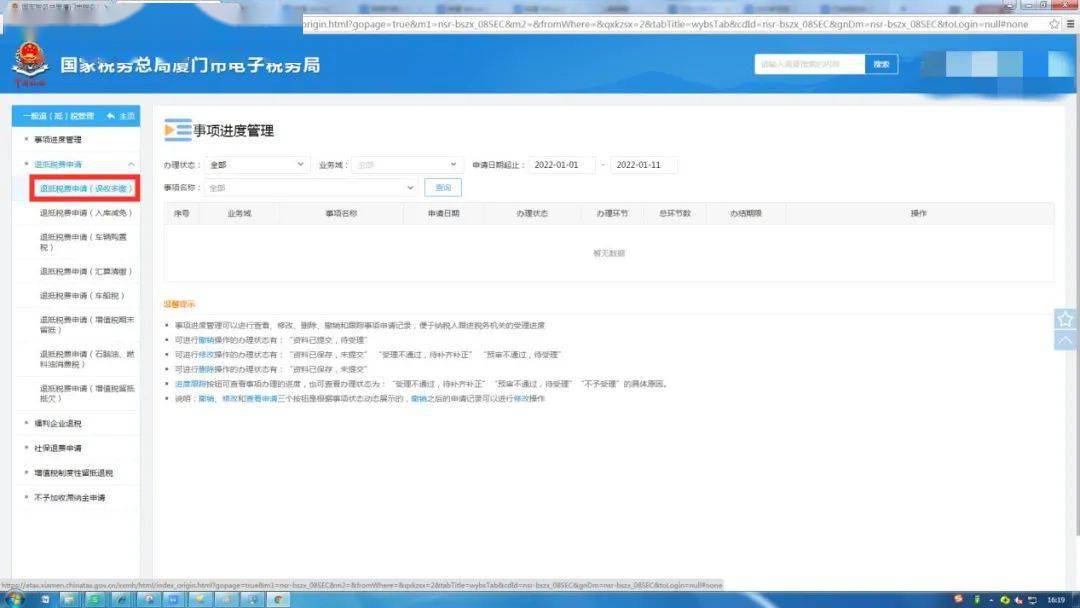Screen dimensions: 1080x608
Task: Collapse the 退抵税费申请 menu section
Action: [x=130, y=164]
